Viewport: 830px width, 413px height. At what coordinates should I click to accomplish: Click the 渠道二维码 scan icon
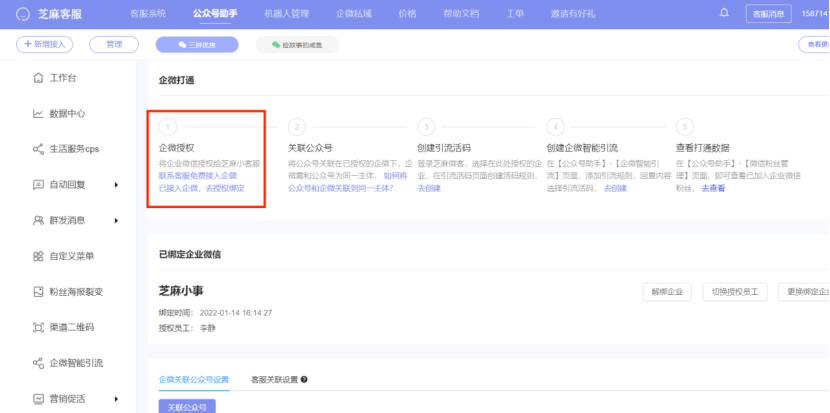point(38,327)
